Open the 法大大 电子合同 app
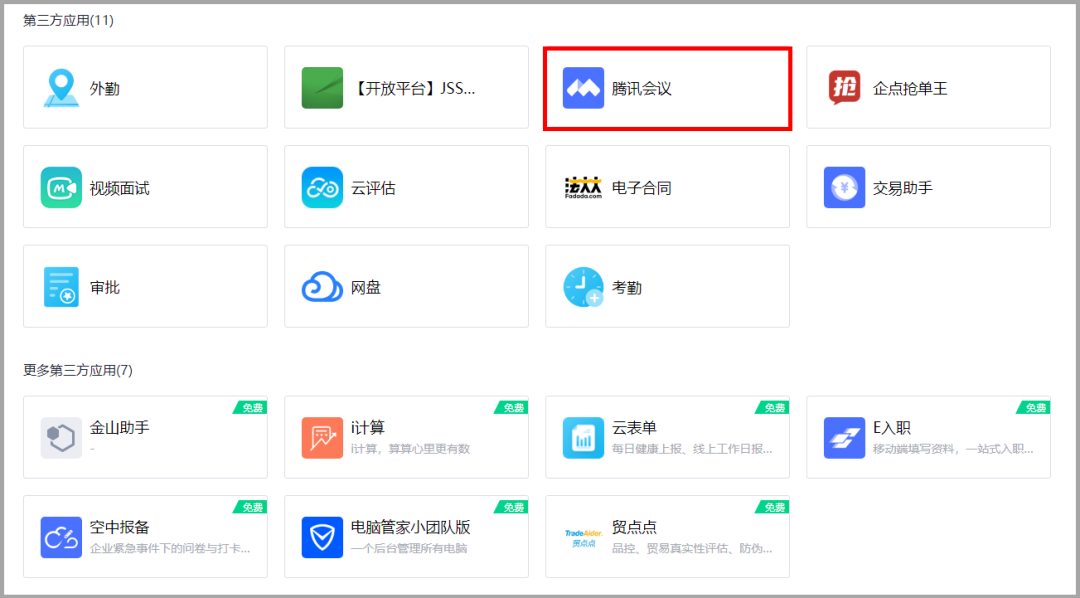This screenshot has height=598, width=1080. pos(667,187)
